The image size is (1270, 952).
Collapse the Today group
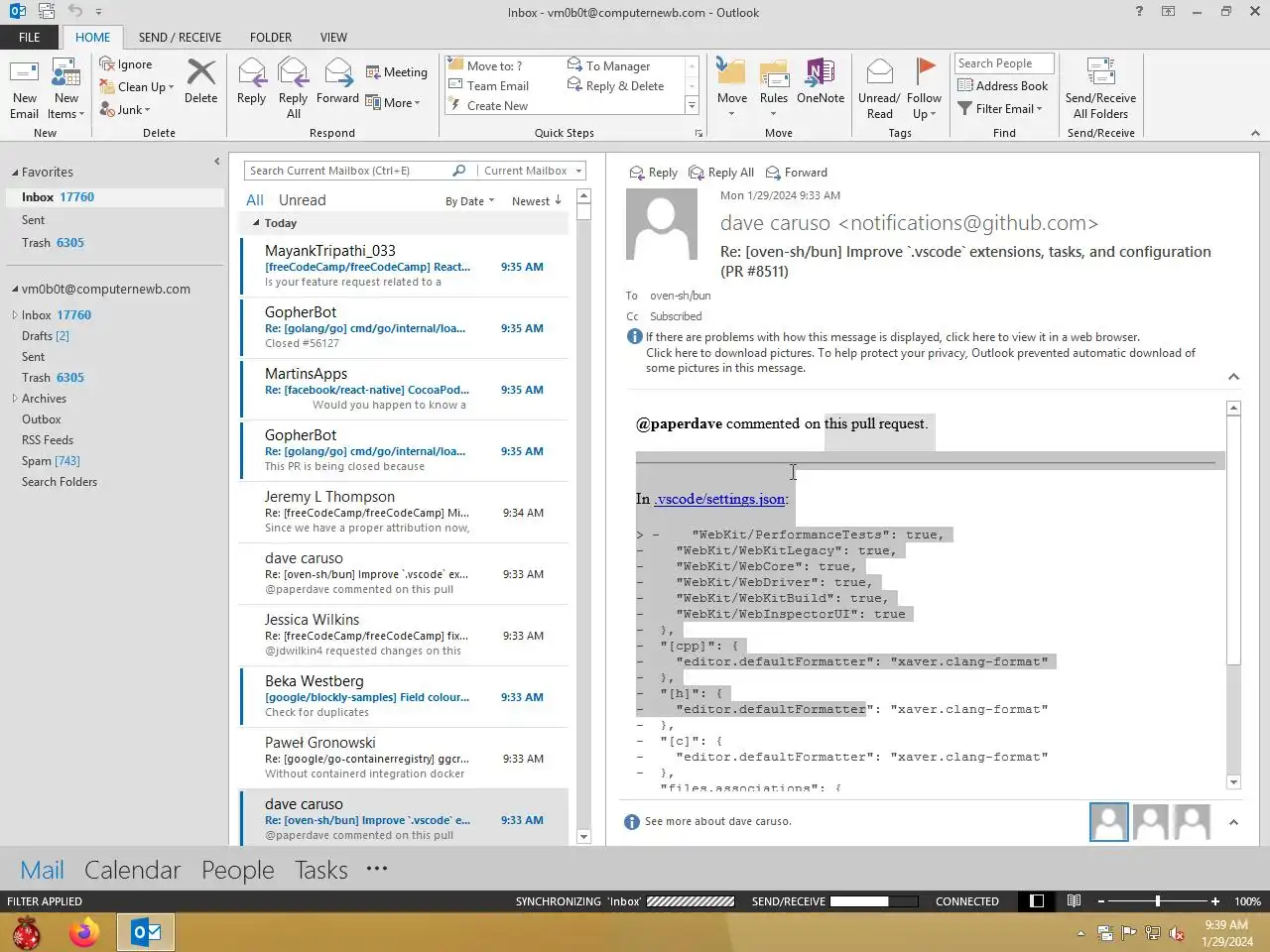256,223
